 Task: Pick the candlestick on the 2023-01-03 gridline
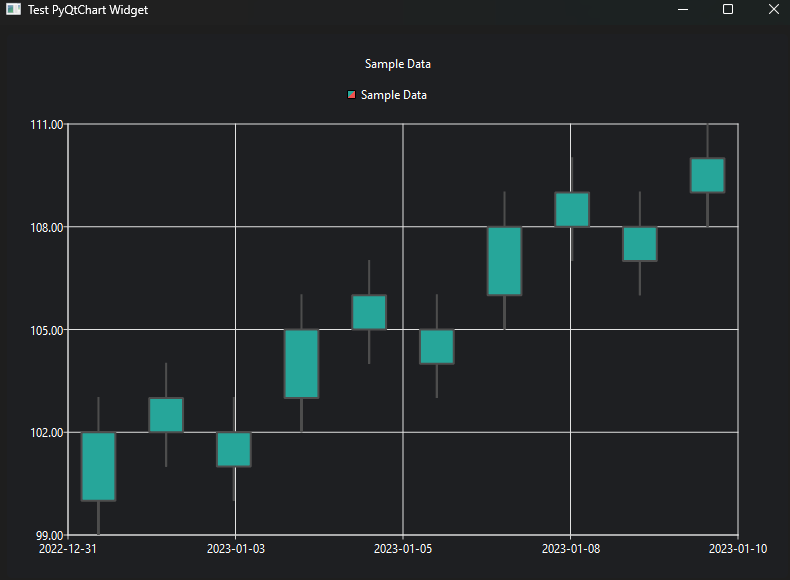[x=234, y=449]
